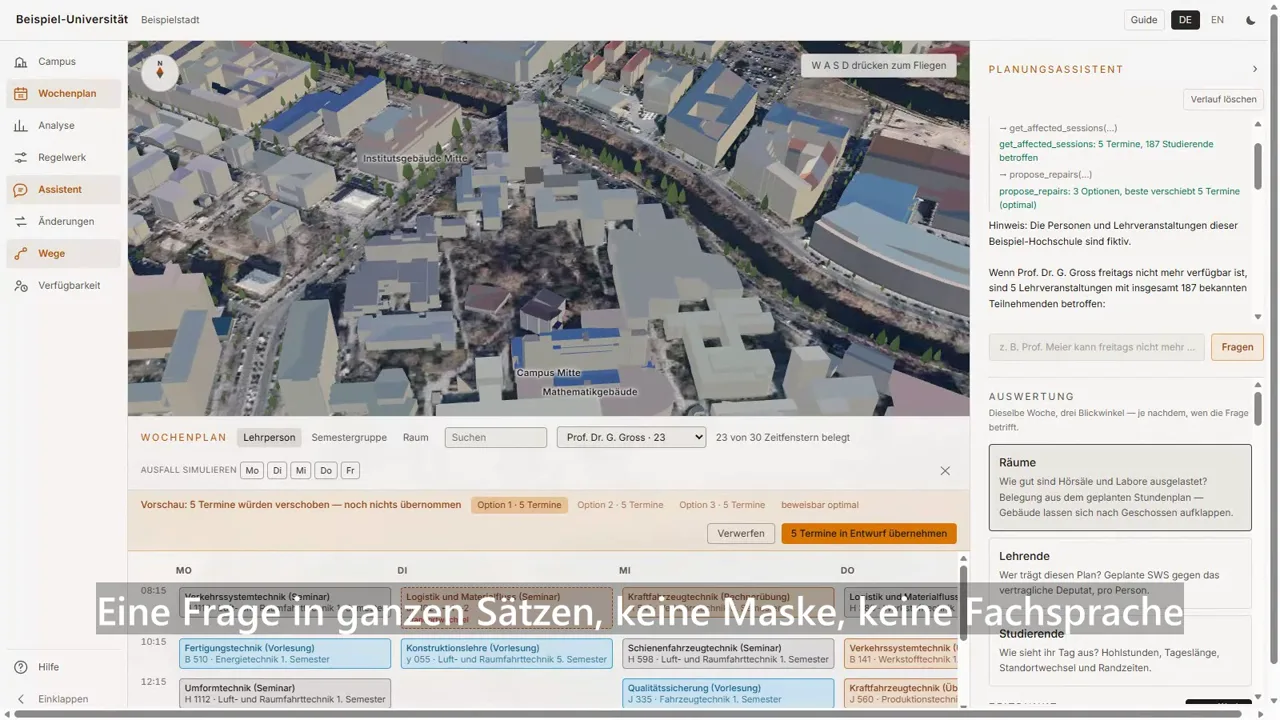Select repair Option 3 · 5 Termine
The height and width of the screenshot is (720, 1280).
(722, 505)
